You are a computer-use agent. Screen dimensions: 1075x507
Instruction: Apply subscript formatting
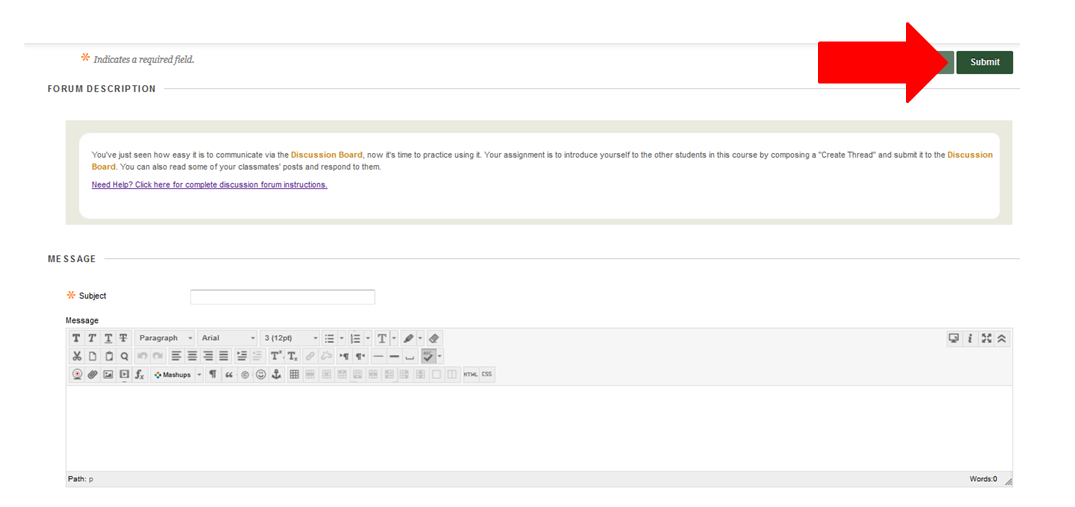[292, 356]
